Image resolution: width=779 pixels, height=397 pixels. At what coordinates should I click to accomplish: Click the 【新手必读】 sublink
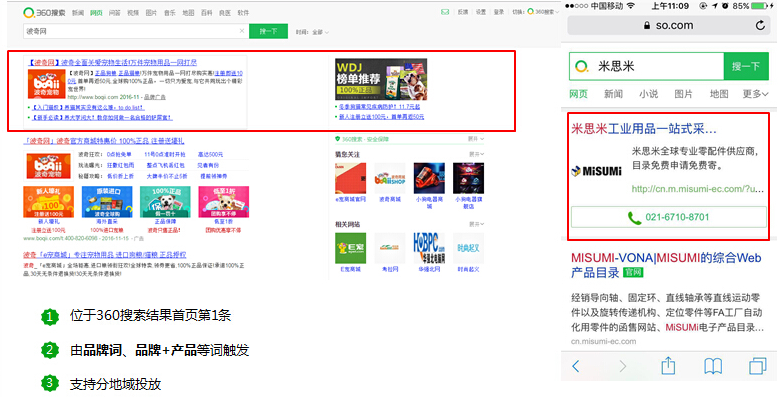(102, 118)
